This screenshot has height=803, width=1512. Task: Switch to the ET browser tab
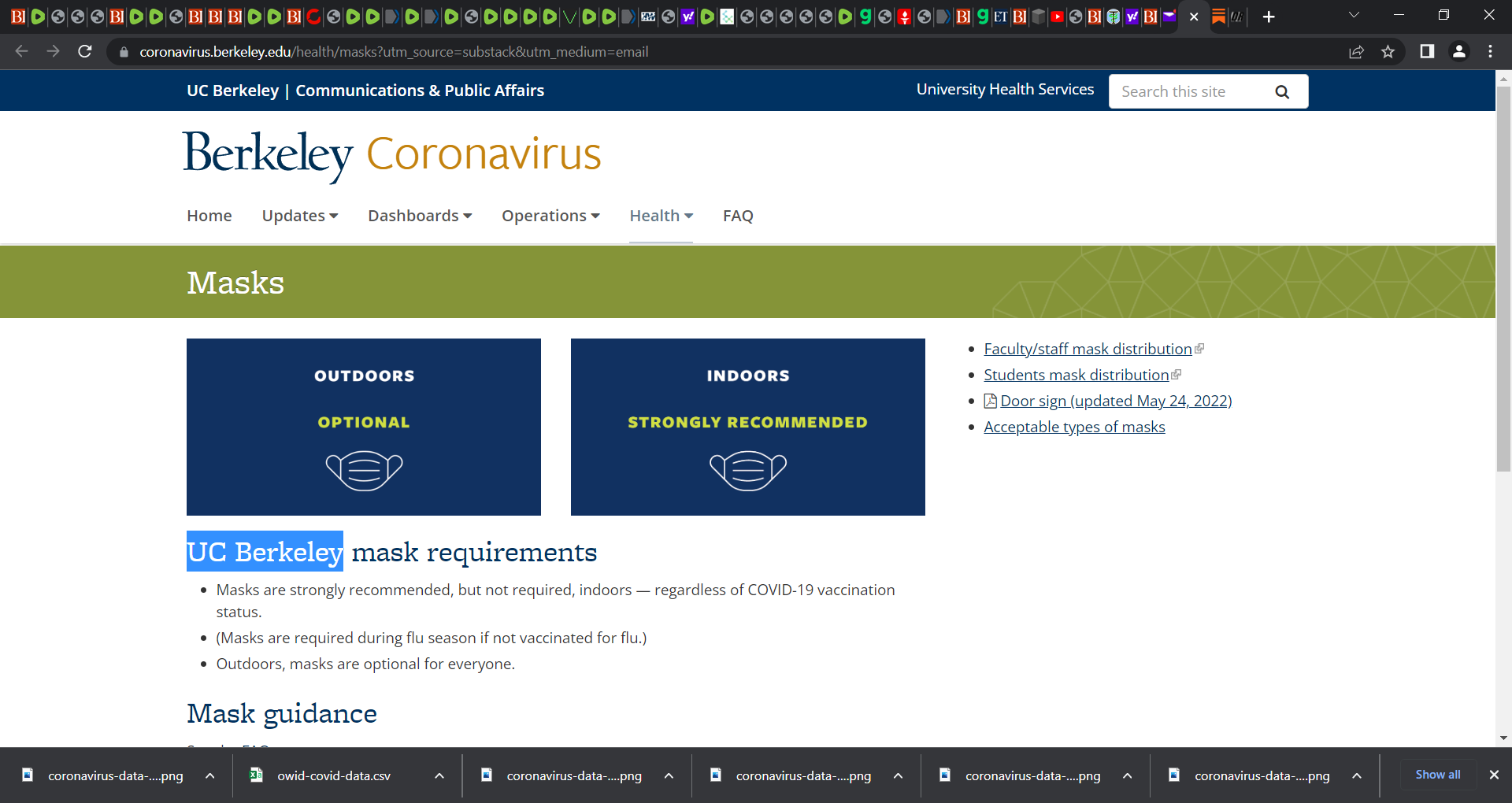coord(1000,17)
